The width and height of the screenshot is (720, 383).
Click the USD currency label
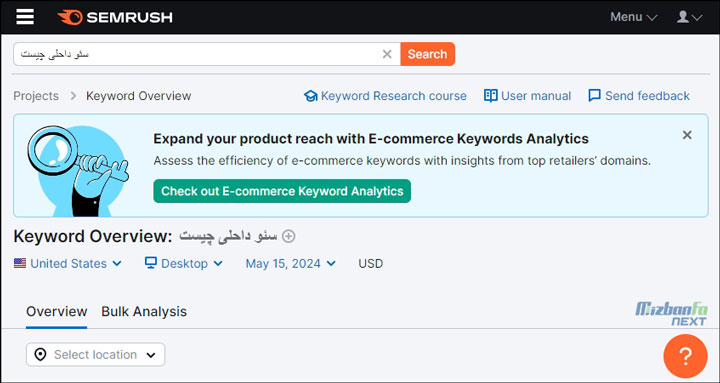click(371, 264)
